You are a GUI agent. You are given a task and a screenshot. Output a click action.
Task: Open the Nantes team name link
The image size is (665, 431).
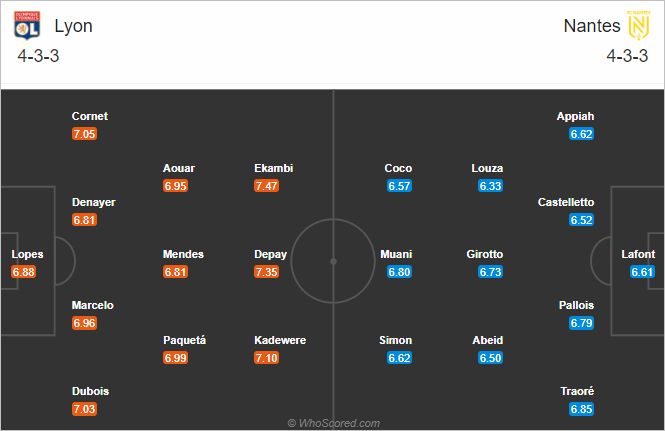click(592, 26)
